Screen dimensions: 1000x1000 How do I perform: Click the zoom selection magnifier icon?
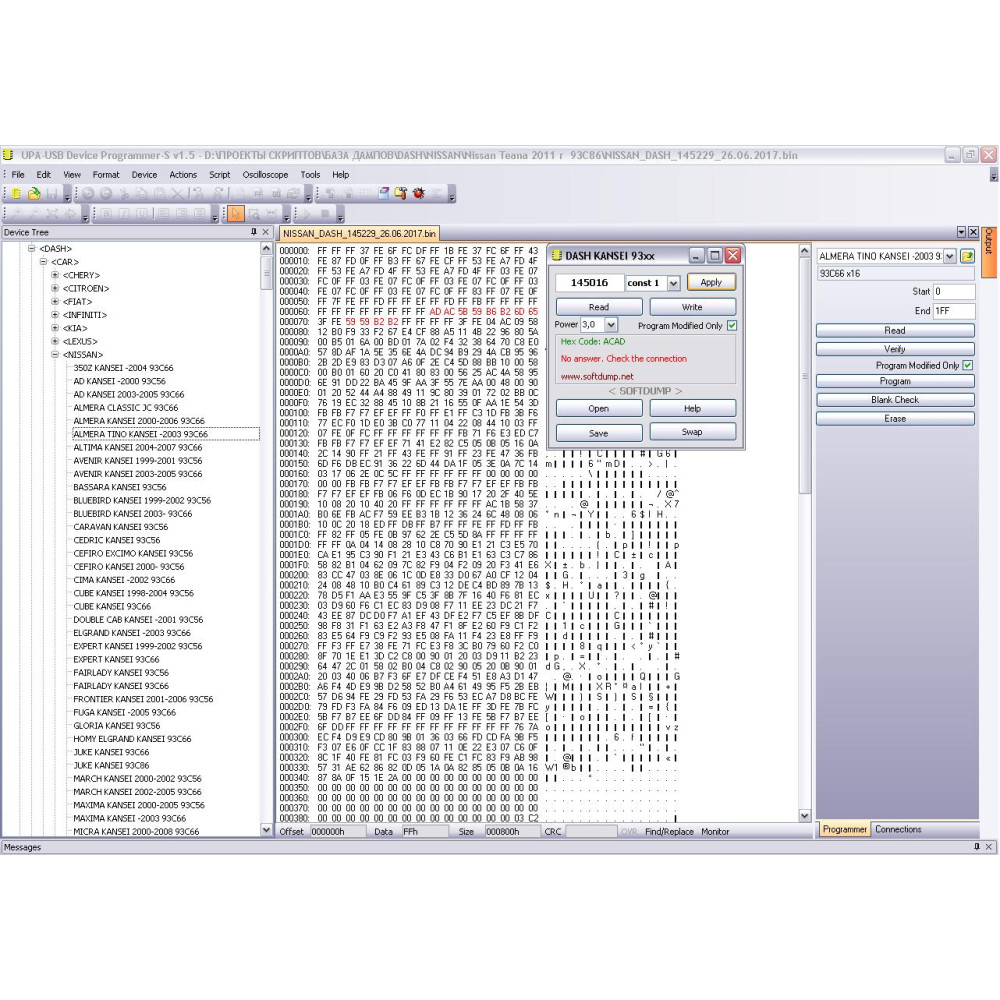(x=253, y=214)
